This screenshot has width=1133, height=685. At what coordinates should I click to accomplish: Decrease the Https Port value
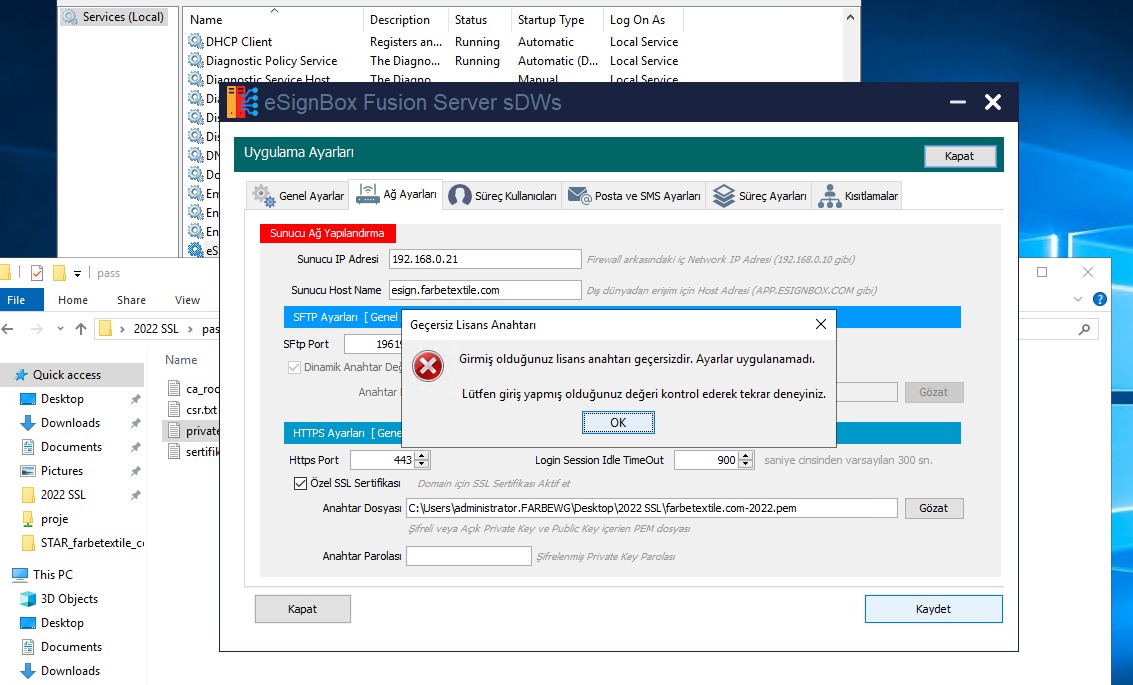pos(422,465)
